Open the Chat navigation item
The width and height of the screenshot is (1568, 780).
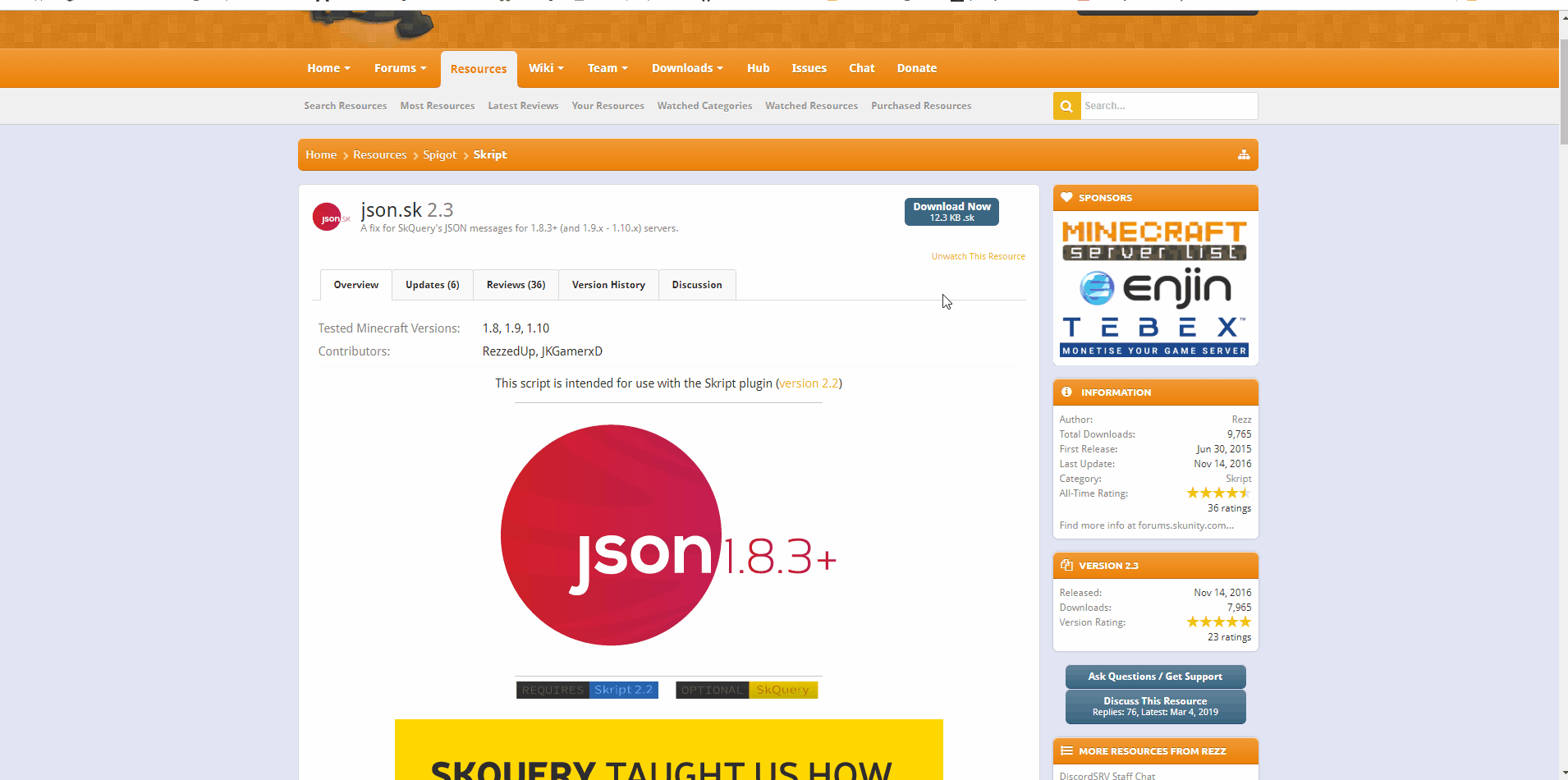[862, 68]
